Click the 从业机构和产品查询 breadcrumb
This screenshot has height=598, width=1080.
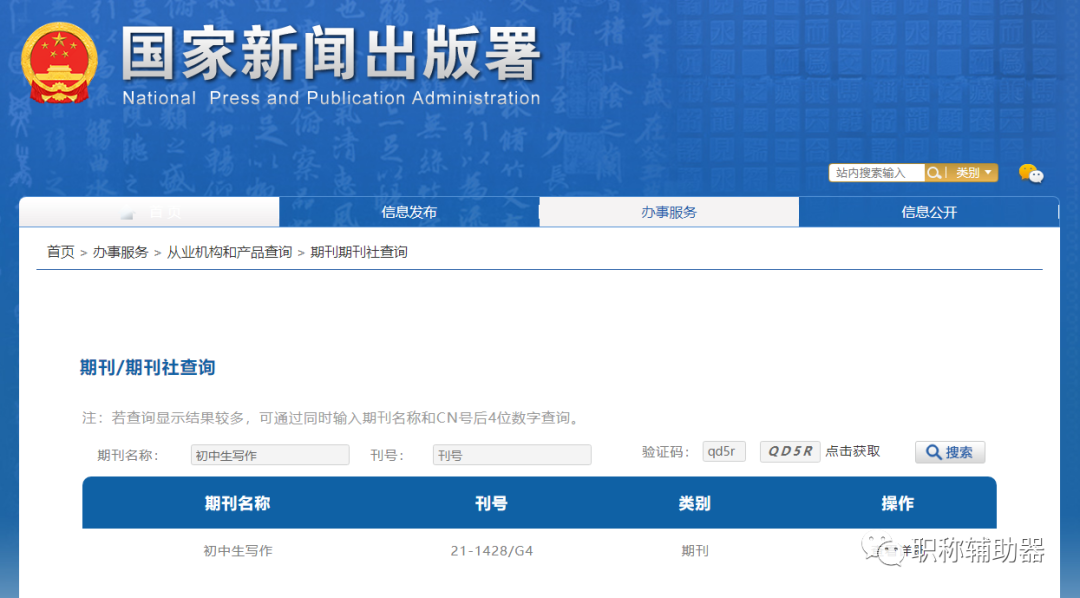(x=229, y=252)
